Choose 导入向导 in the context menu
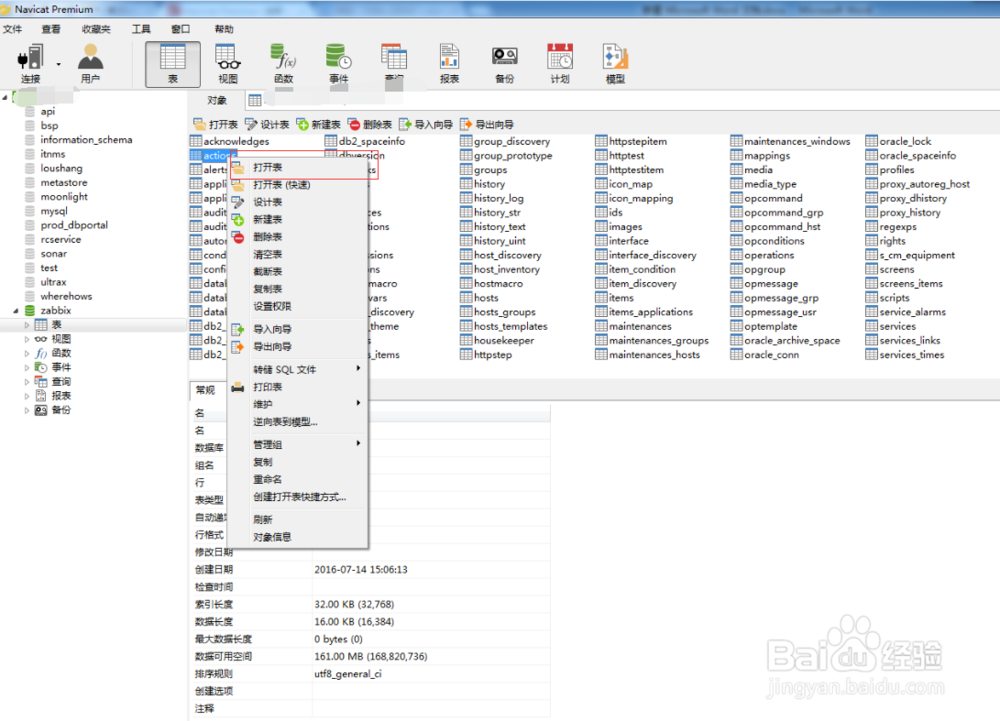1000x721 pixels. (298, 330)
